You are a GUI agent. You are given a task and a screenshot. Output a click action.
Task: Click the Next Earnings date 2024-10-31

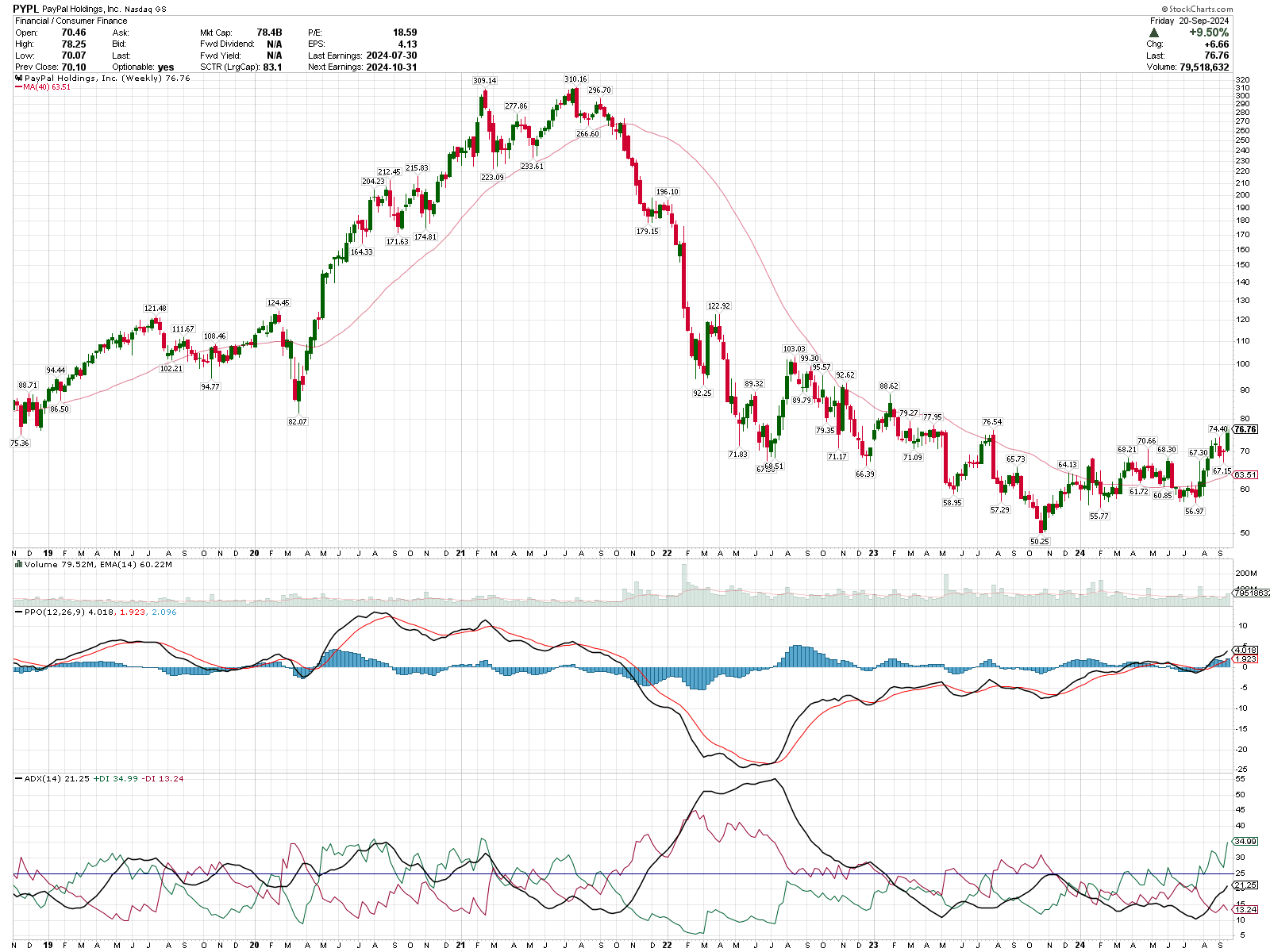(391, 67)
